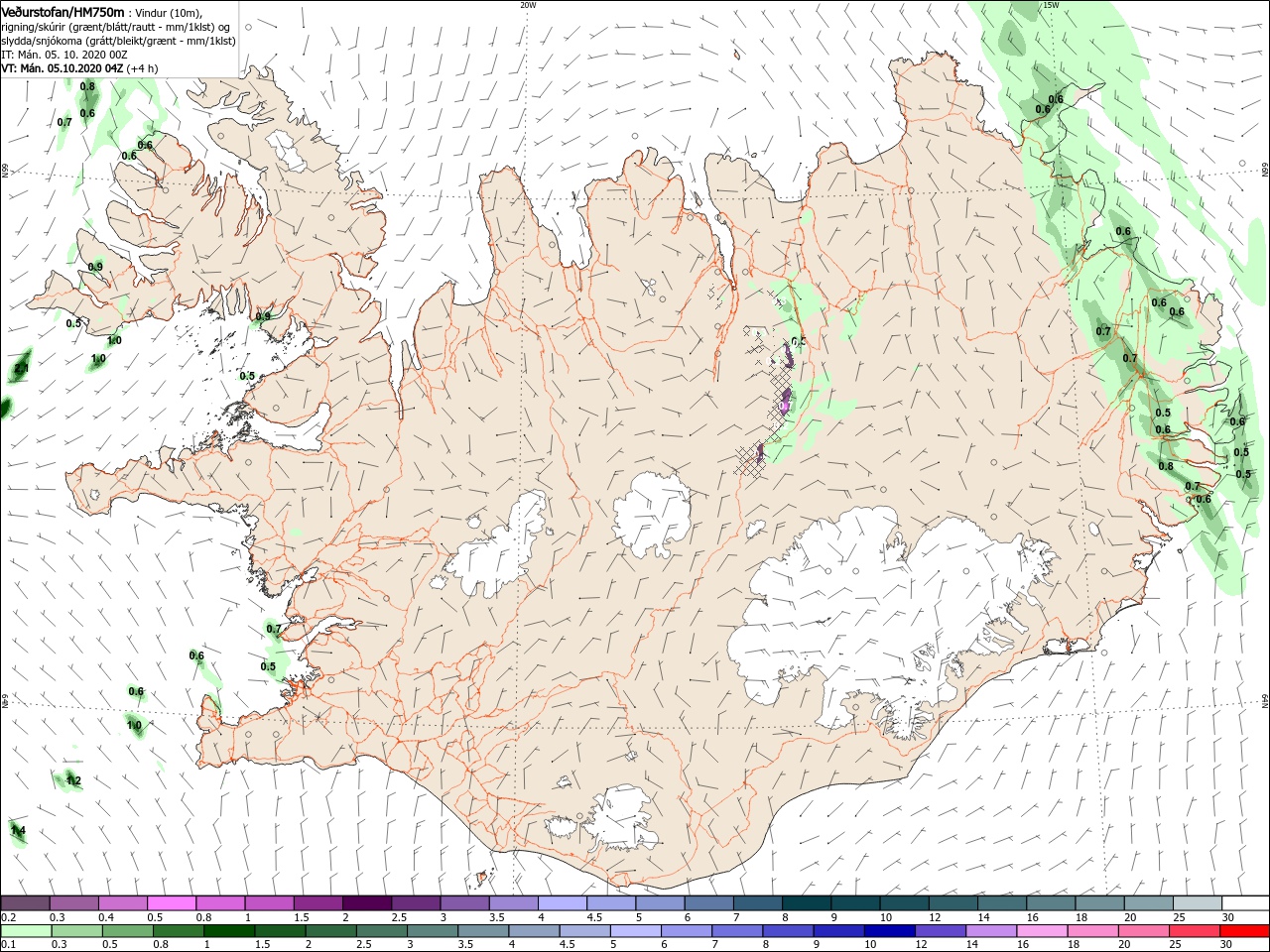Image resolution: width=1270 pixels, height=952 pixels.
Task: Click the 0.2 label in the top legend row
Action: pos(7,917)
